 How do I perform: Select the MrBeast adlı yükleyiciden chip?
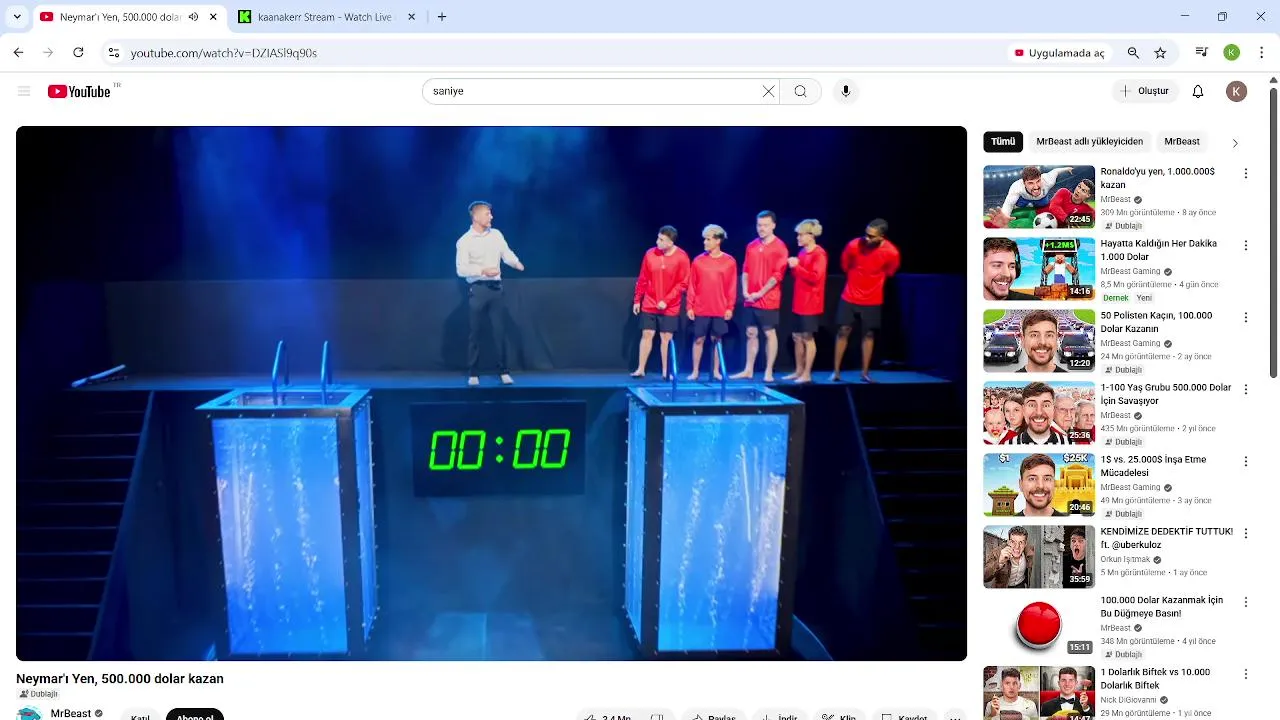point(1089,142)
